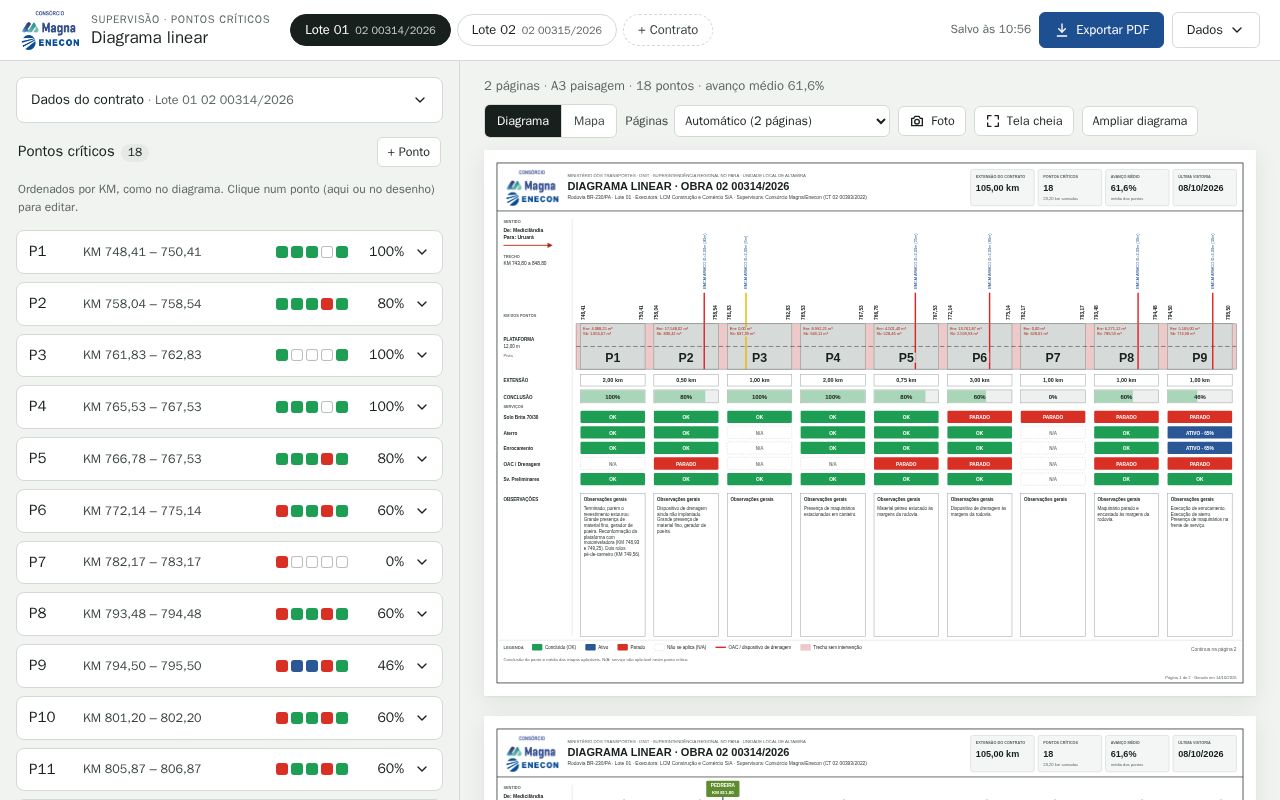Expand the Dados do contrato panel
This screenshot has height=800, width=1280.
click(x=229, y=100)
